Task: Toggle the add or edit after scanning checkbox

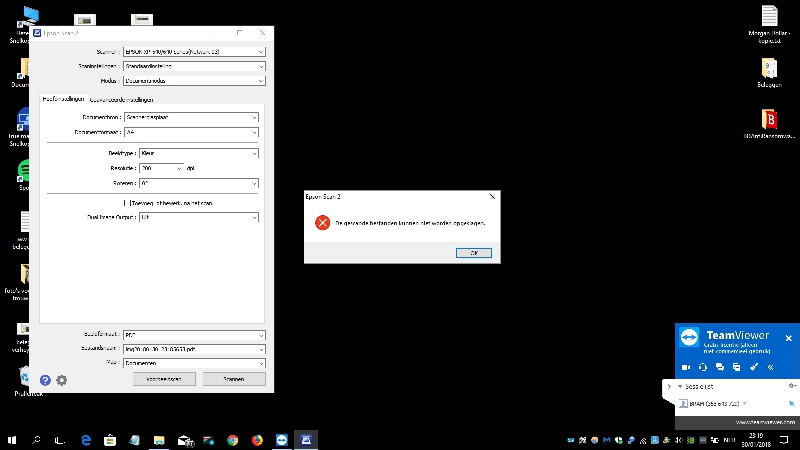Action: click(x=127, y=203)
